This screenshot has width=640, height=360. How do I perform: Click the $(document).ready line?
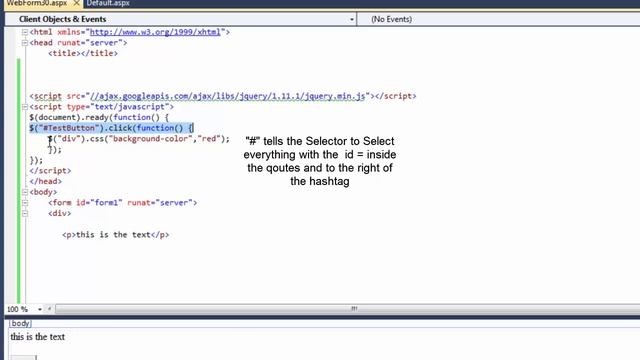click(x=99, y=117)
